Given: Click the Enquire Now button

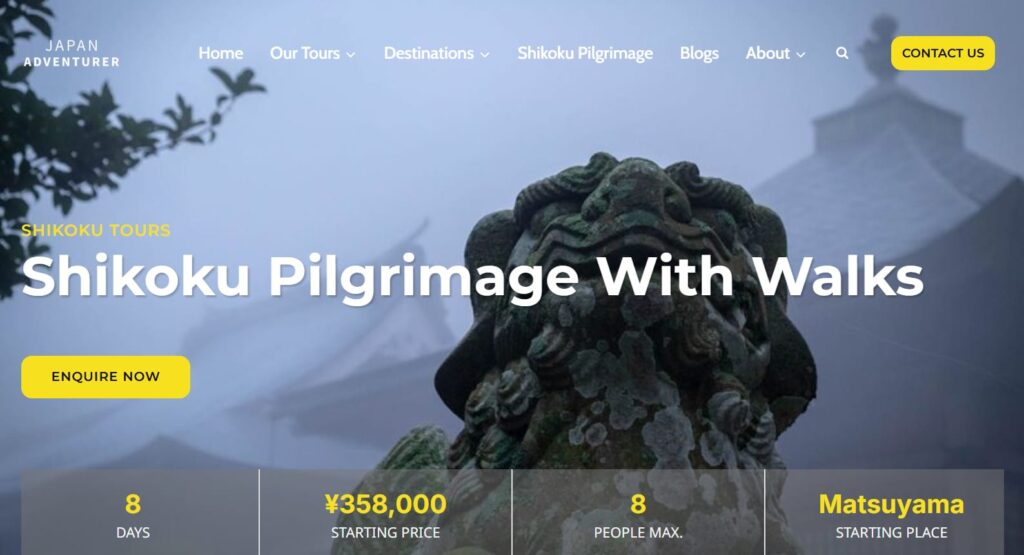Looking at the screenshot, I should [106, 377].
